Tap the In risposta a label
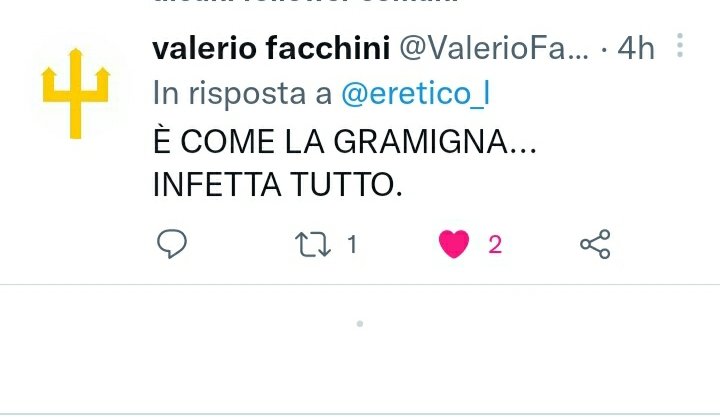 coord(242,93)
